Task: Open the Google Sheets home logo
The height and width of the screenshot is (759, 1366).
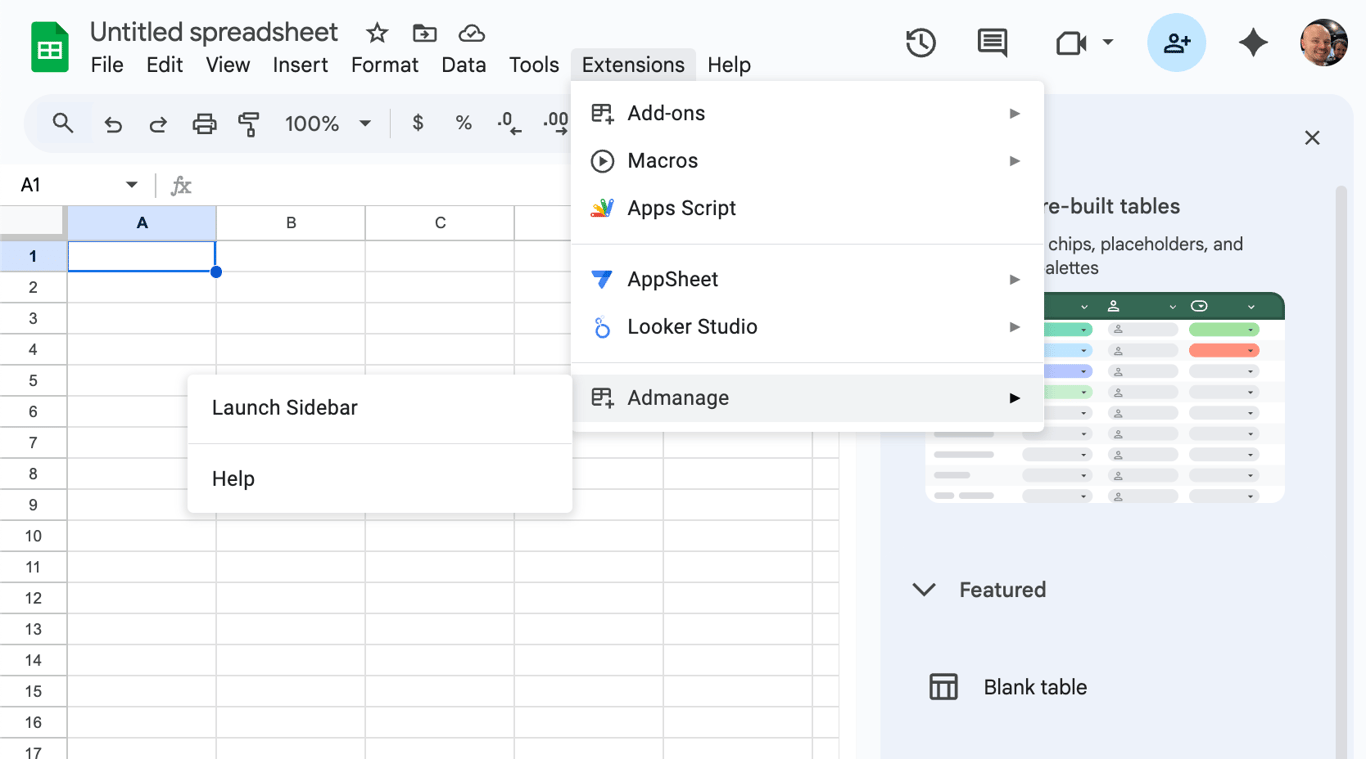Action: click(49, 47)
